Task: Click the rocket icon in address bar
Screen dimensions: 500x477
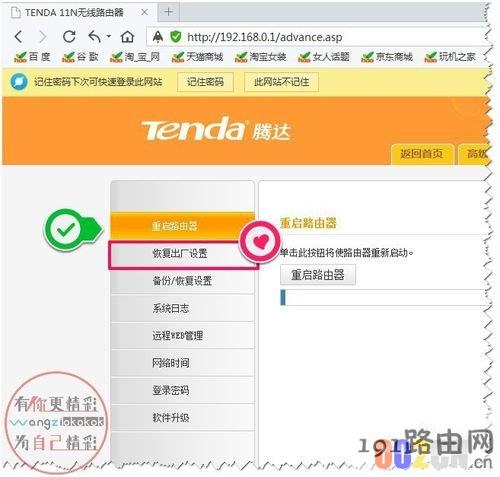Action: [x=158, y=37]
